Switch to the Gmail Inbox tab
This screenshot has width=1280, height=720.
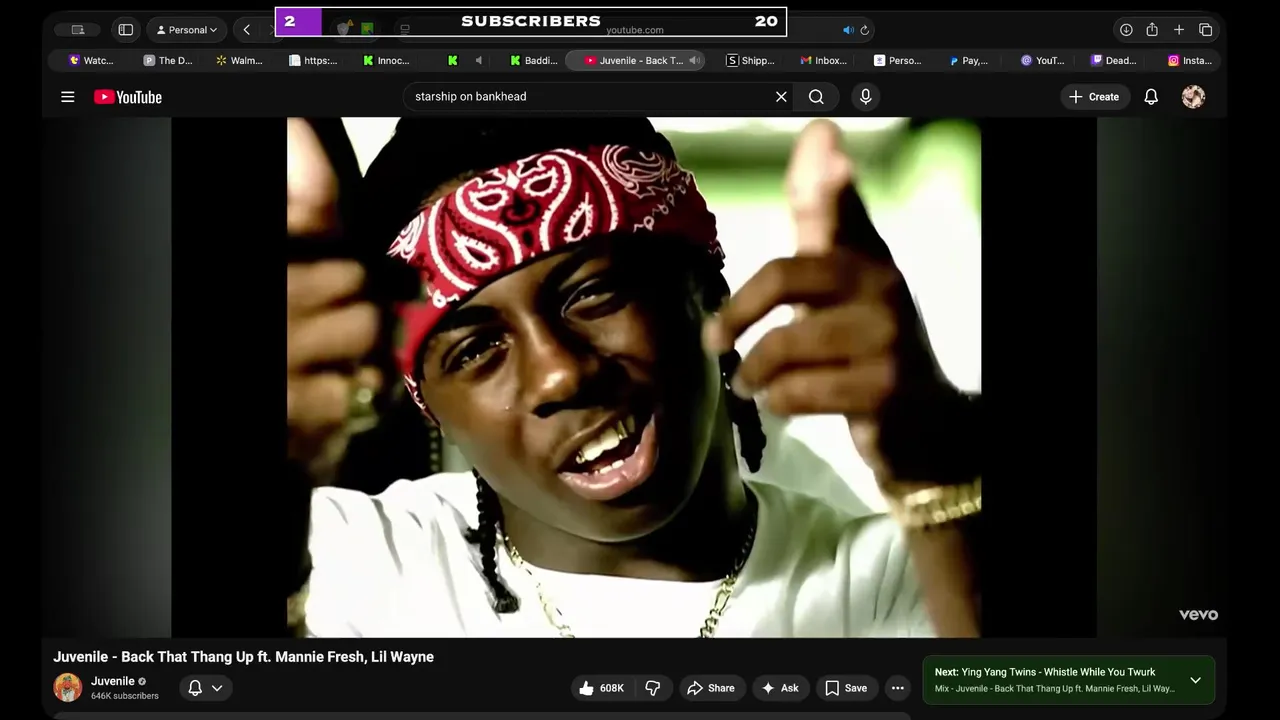tap(824, 61)
